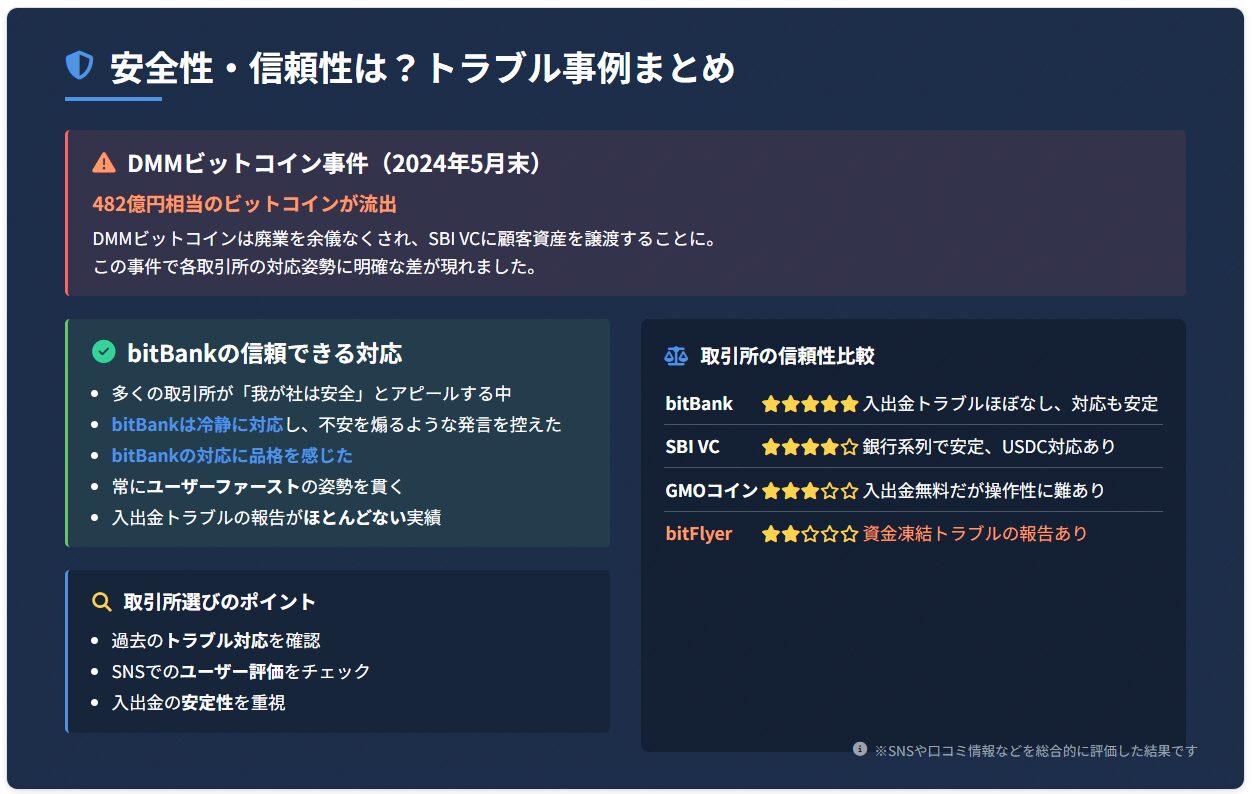Click the orange warning triangle icon

[104, 163]
